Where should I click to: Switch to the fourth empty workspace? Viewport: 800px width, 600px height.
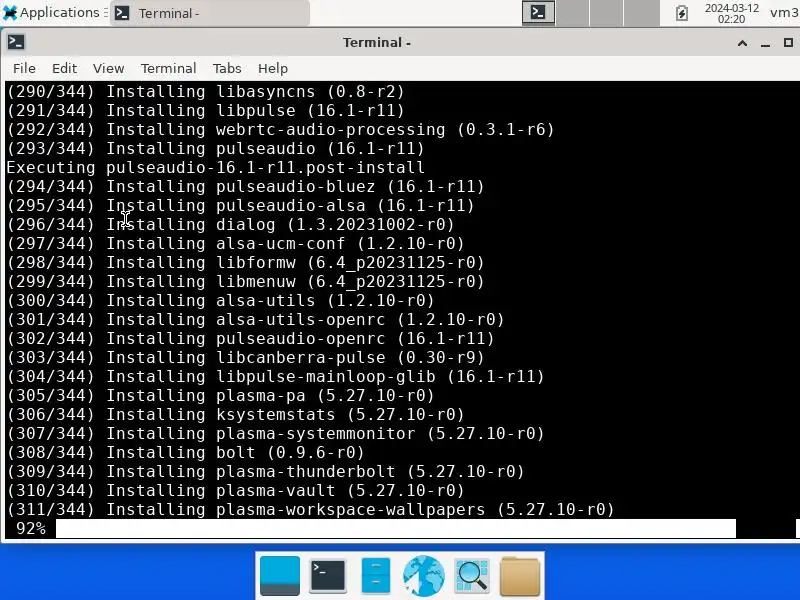640,12
